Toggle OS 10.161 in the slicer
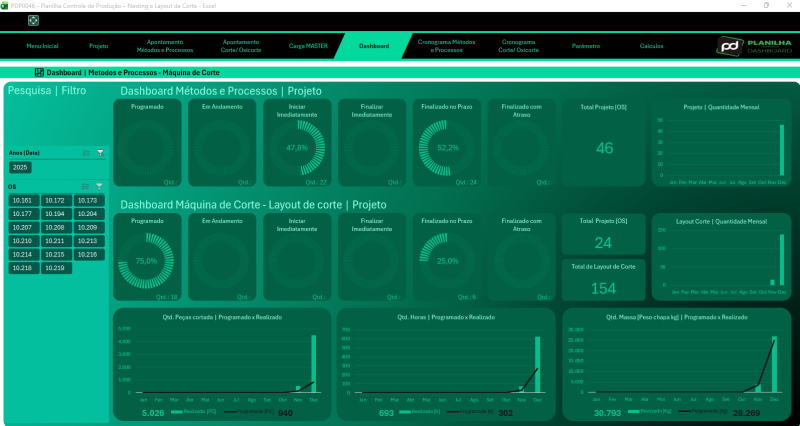The height and width of the screenshot is (426, 800). coord(24,201)
